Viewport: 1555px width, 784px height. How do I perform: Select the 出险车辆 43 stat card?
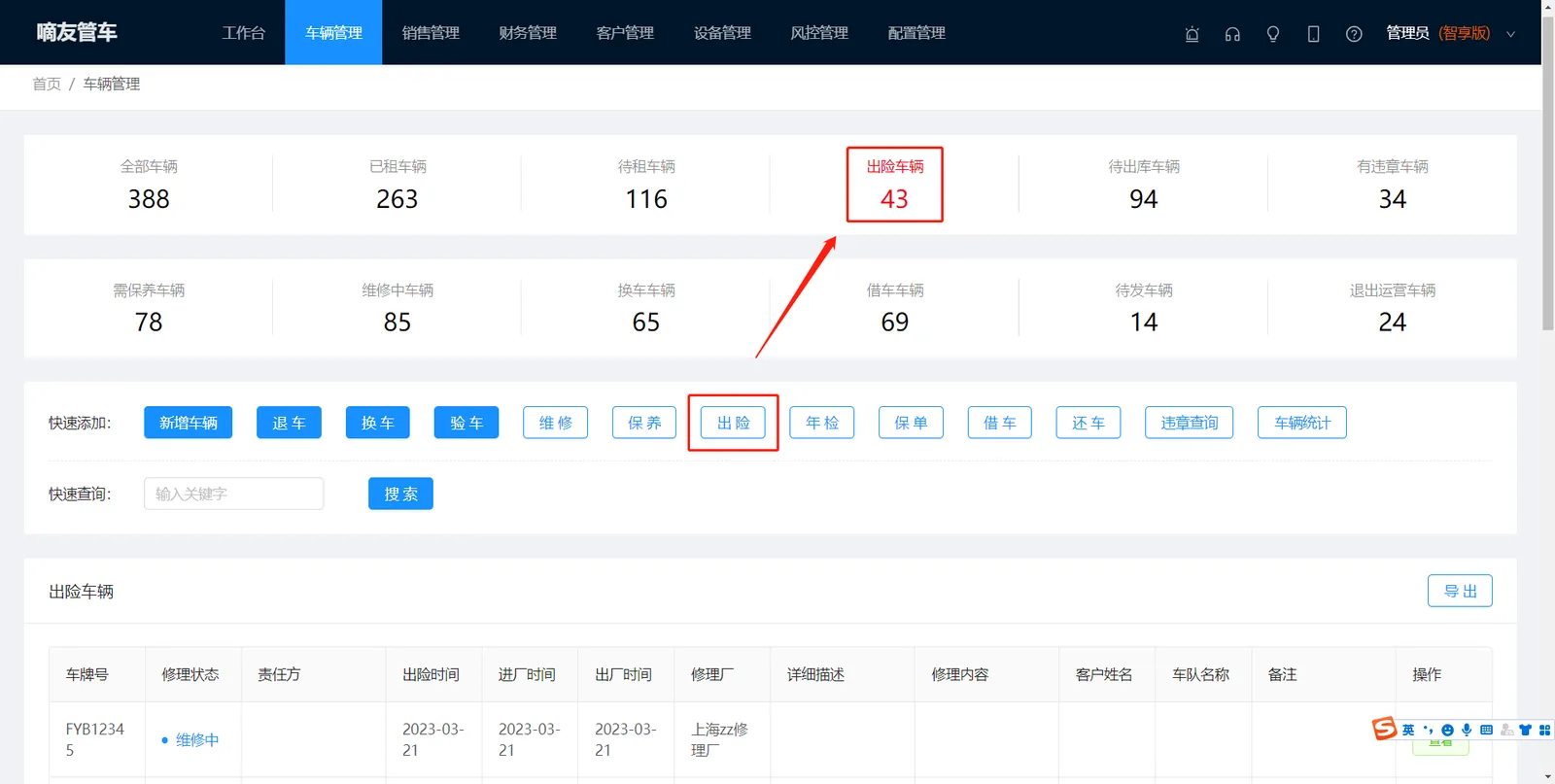[894, 185]
